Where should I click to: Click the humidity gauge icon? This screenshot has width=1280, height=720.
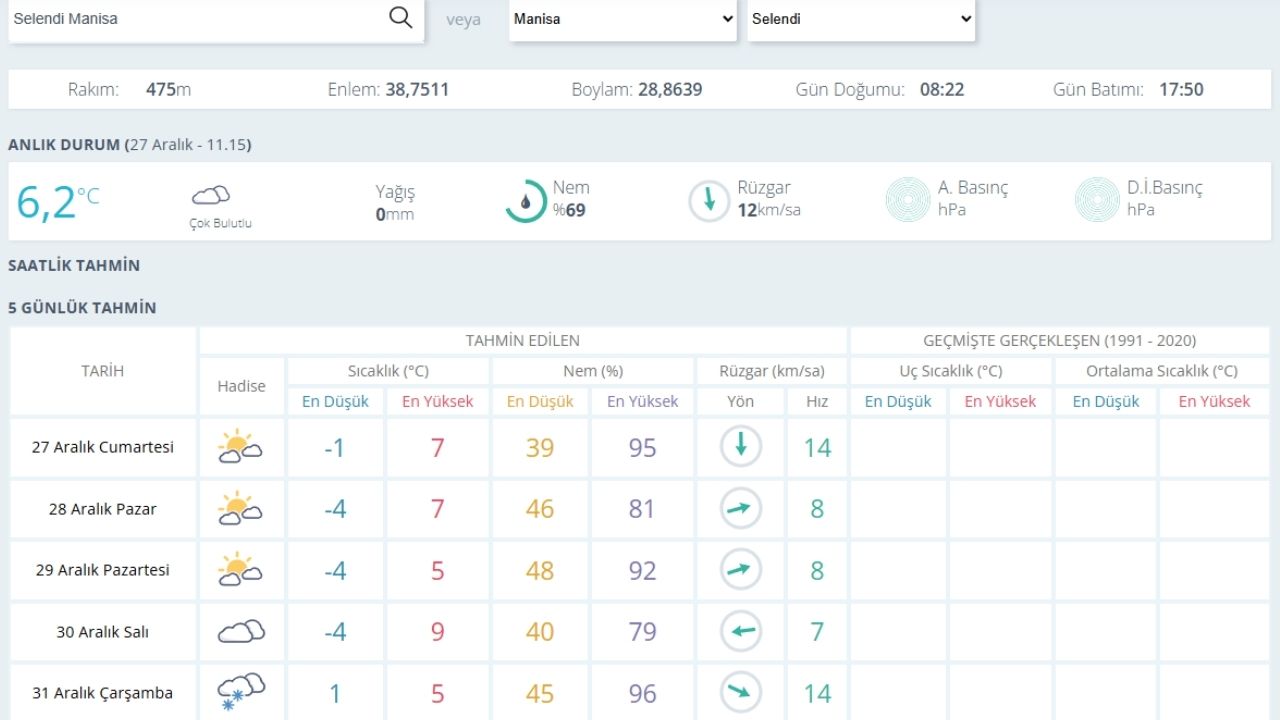[x=525, y=201]
